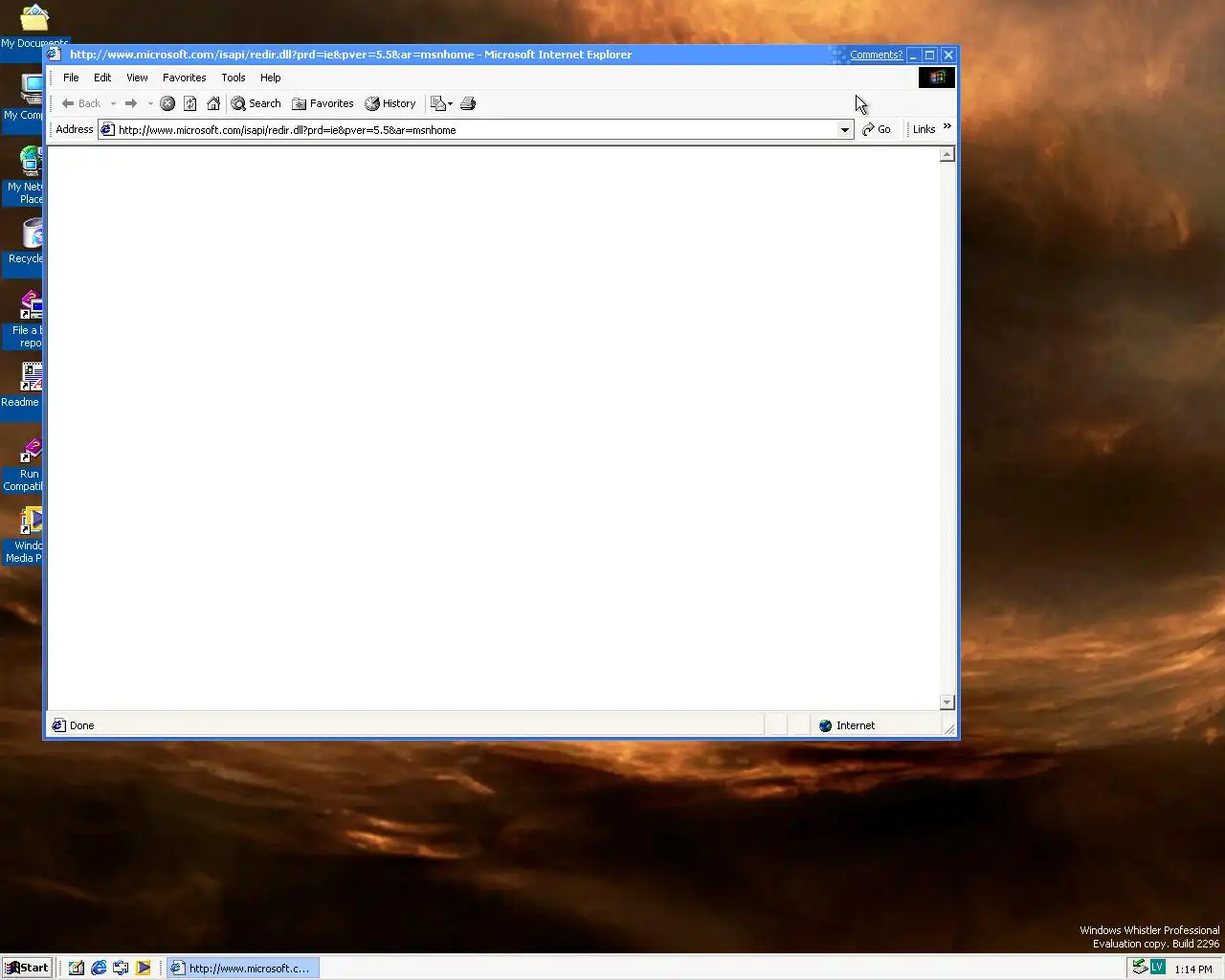The image size is (1225, 980).
Task: Launch Outlook Express from quick launch
Action: 121,968
